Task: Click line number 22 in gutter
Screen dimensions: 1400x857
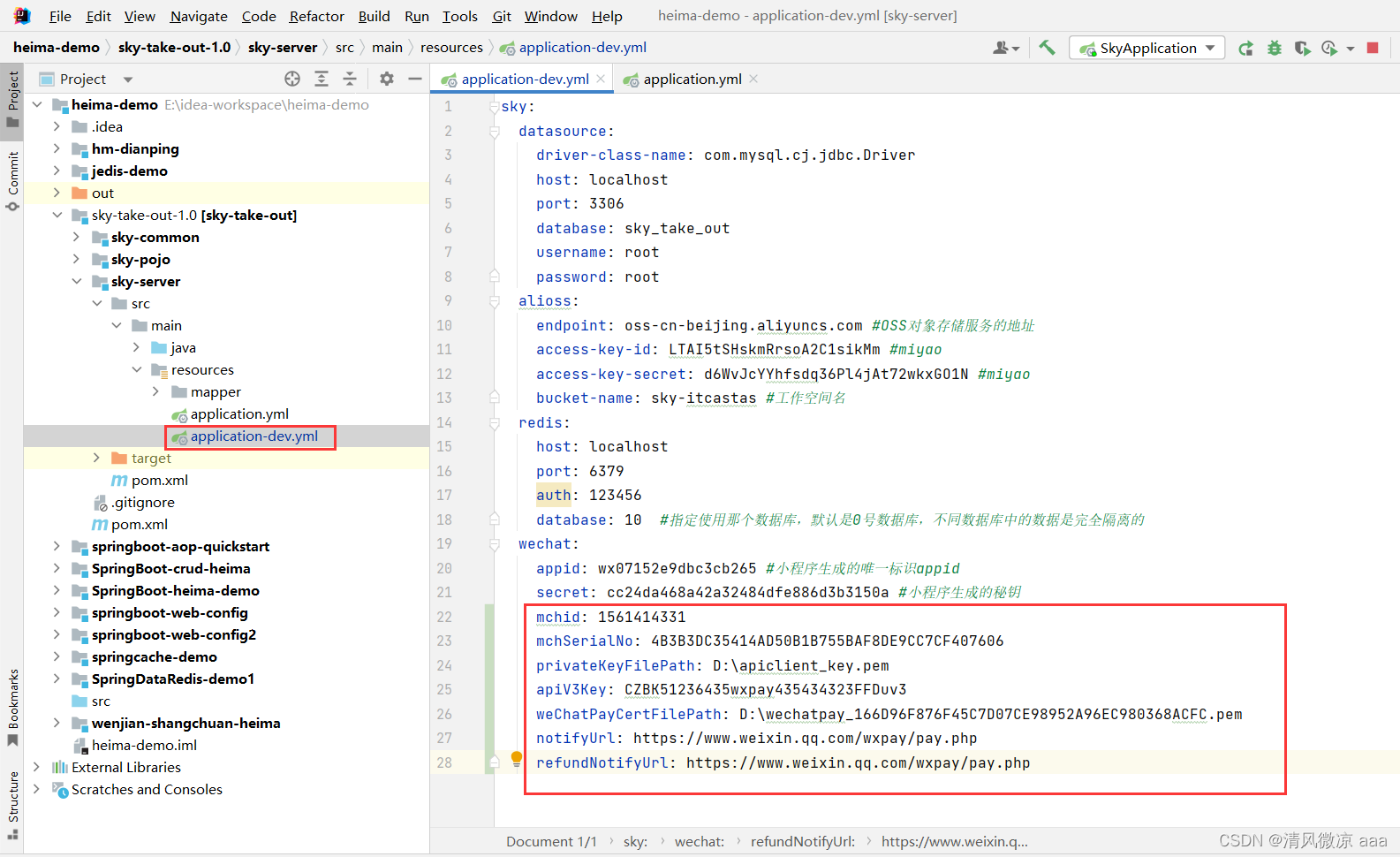Action: [x=444, y=617]
